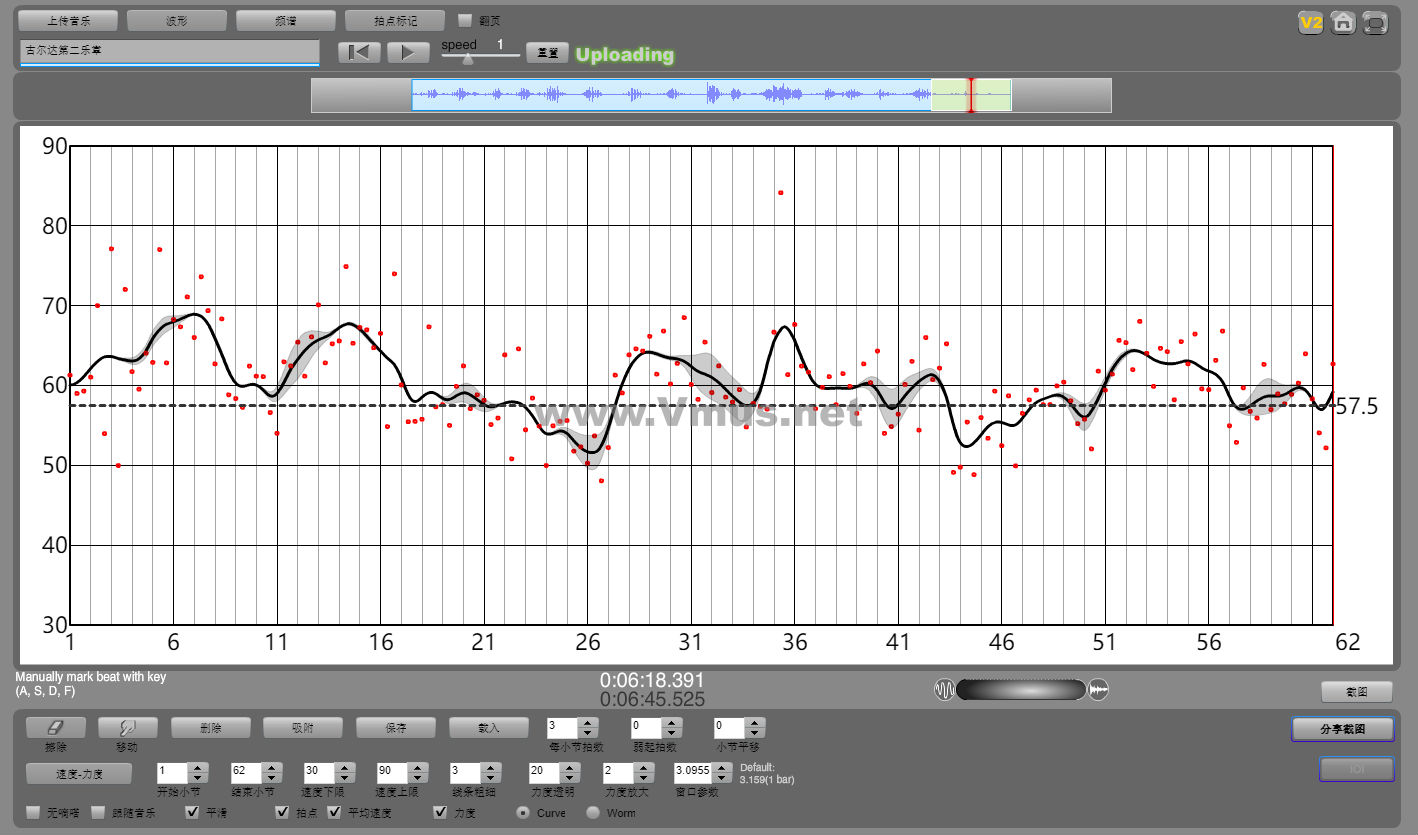Decrease 窗口参数 with down arrow
Screen dimensions: 1418x835
point(720,778)
